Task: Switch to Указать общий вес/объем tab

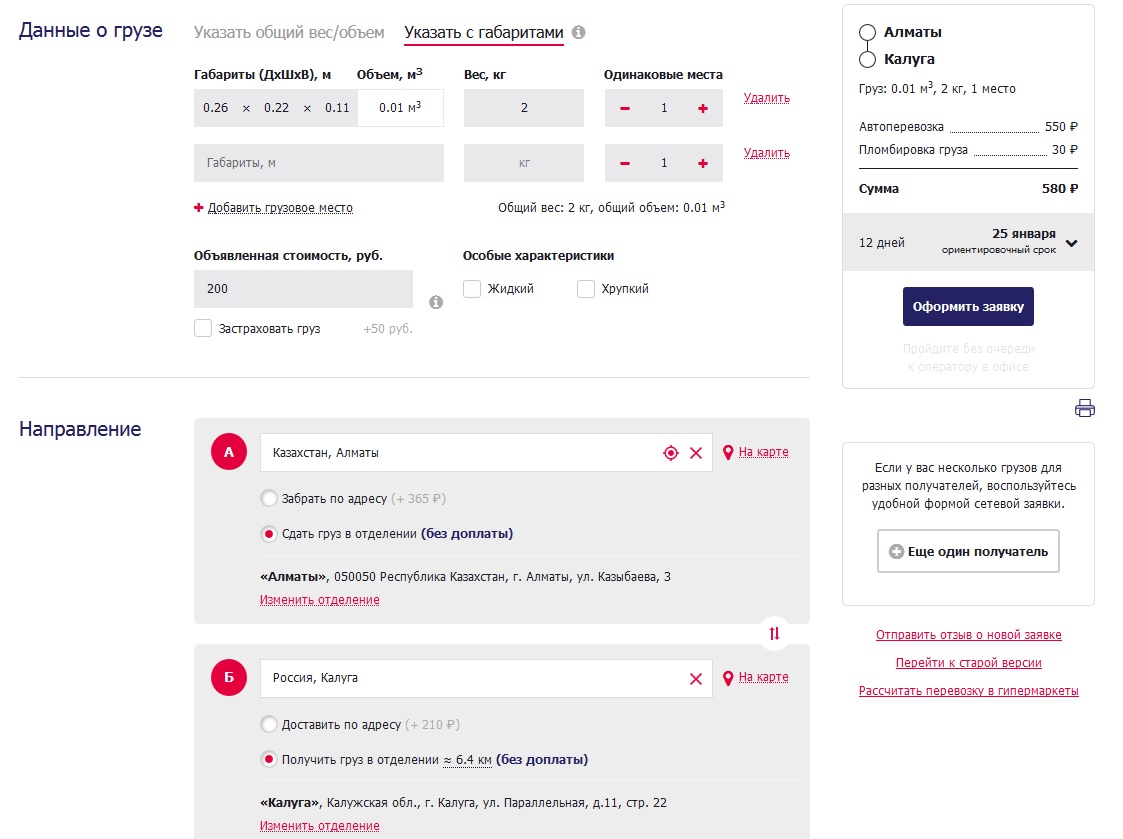Action: 289,33
